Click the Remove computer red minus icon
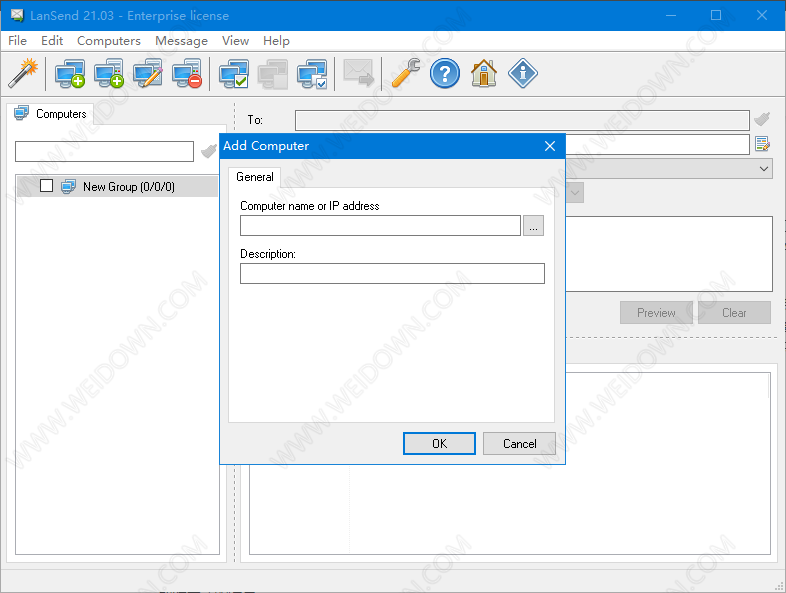 (x=187, y=73)
